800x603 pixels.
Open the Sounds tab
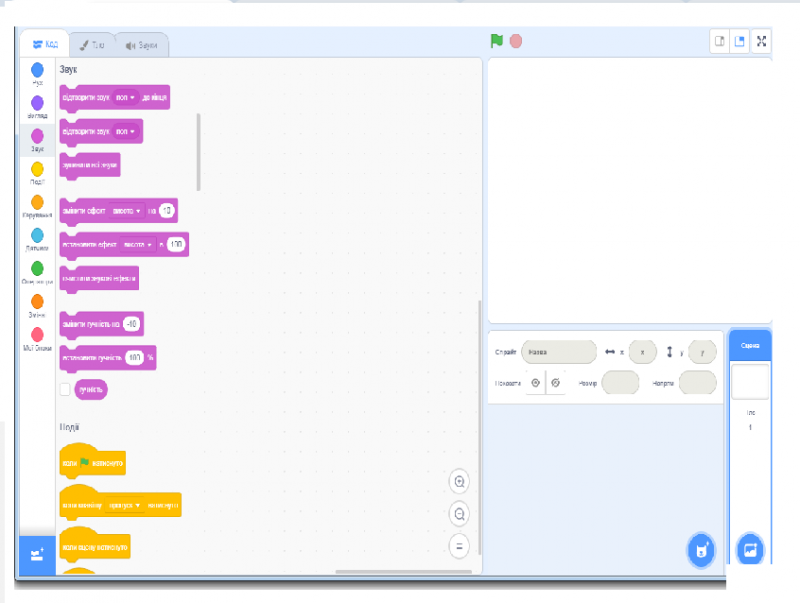tap(141, 45)
